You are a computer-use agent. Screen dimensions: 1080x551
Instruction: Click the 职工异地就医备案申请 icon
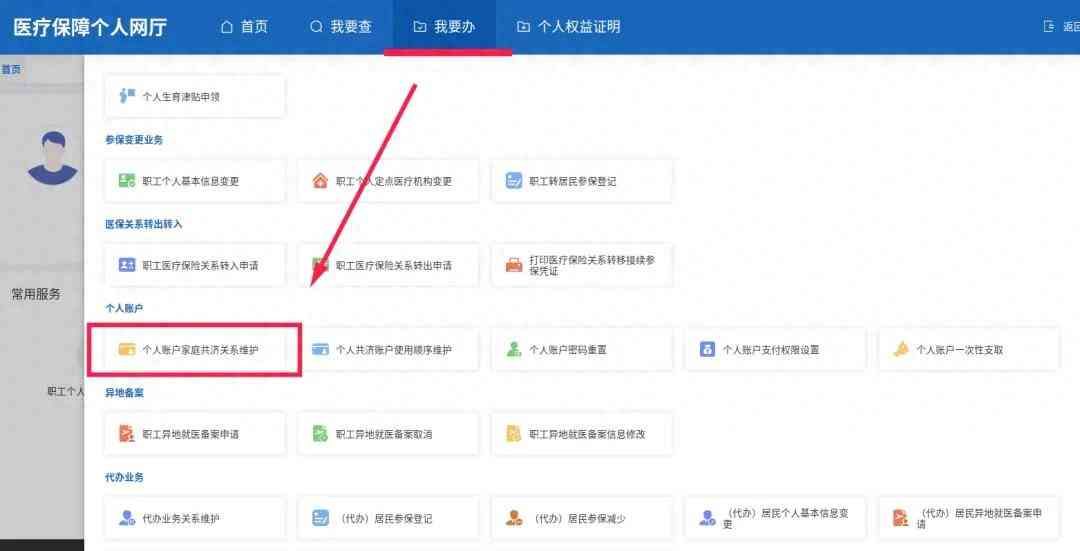(127, 434)
